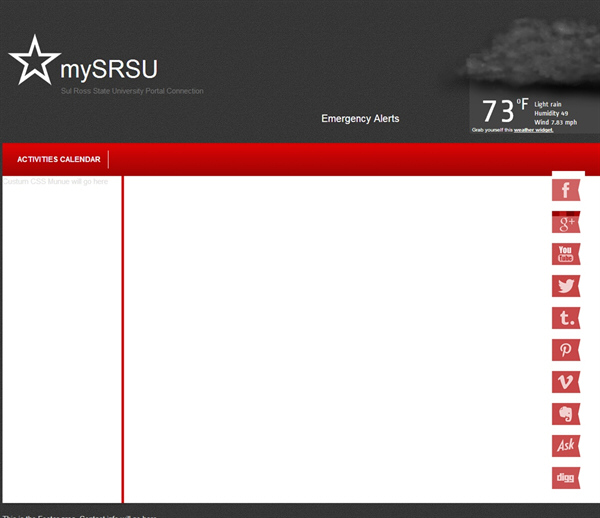
Task: Click the mySRSU site title
Action: [108, 70]
